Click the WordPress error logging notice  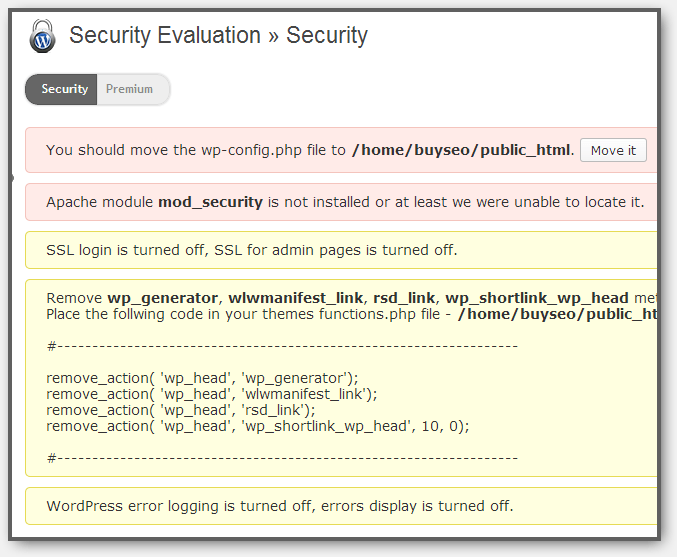tap(341, 506)
